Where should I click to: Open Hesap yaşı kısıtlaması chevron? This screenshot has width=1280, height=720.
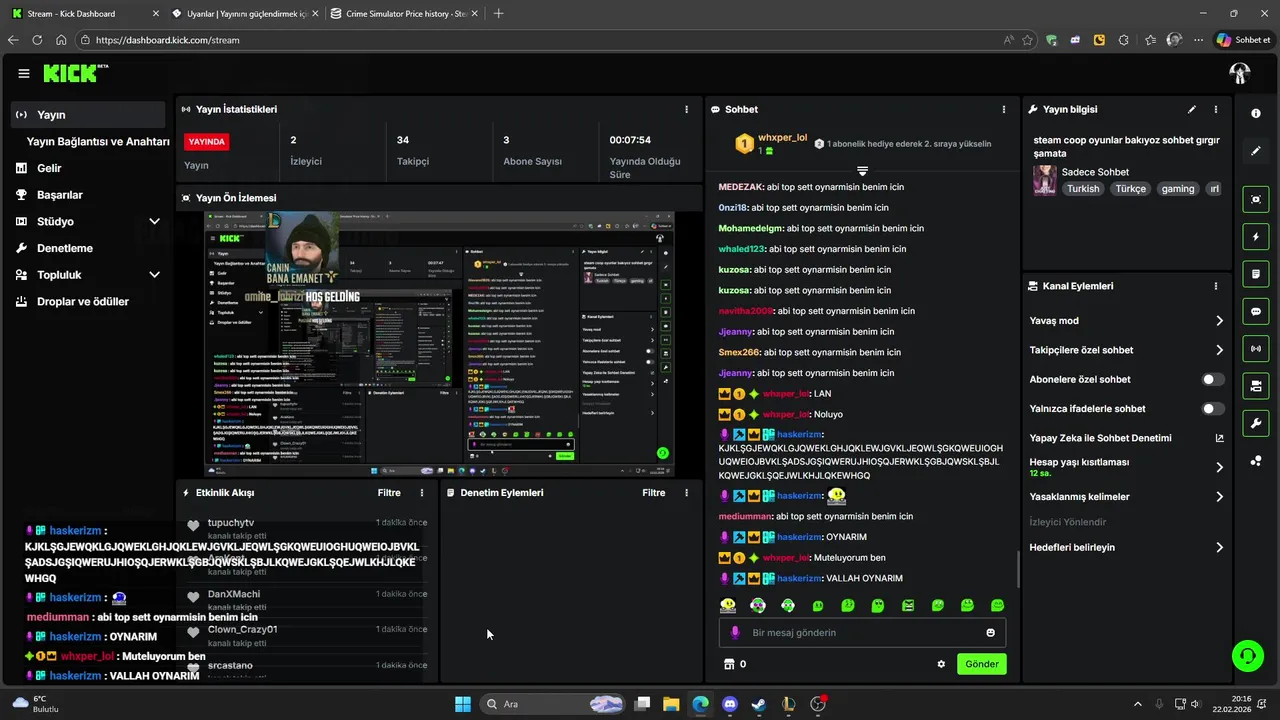pos(1219,467)
